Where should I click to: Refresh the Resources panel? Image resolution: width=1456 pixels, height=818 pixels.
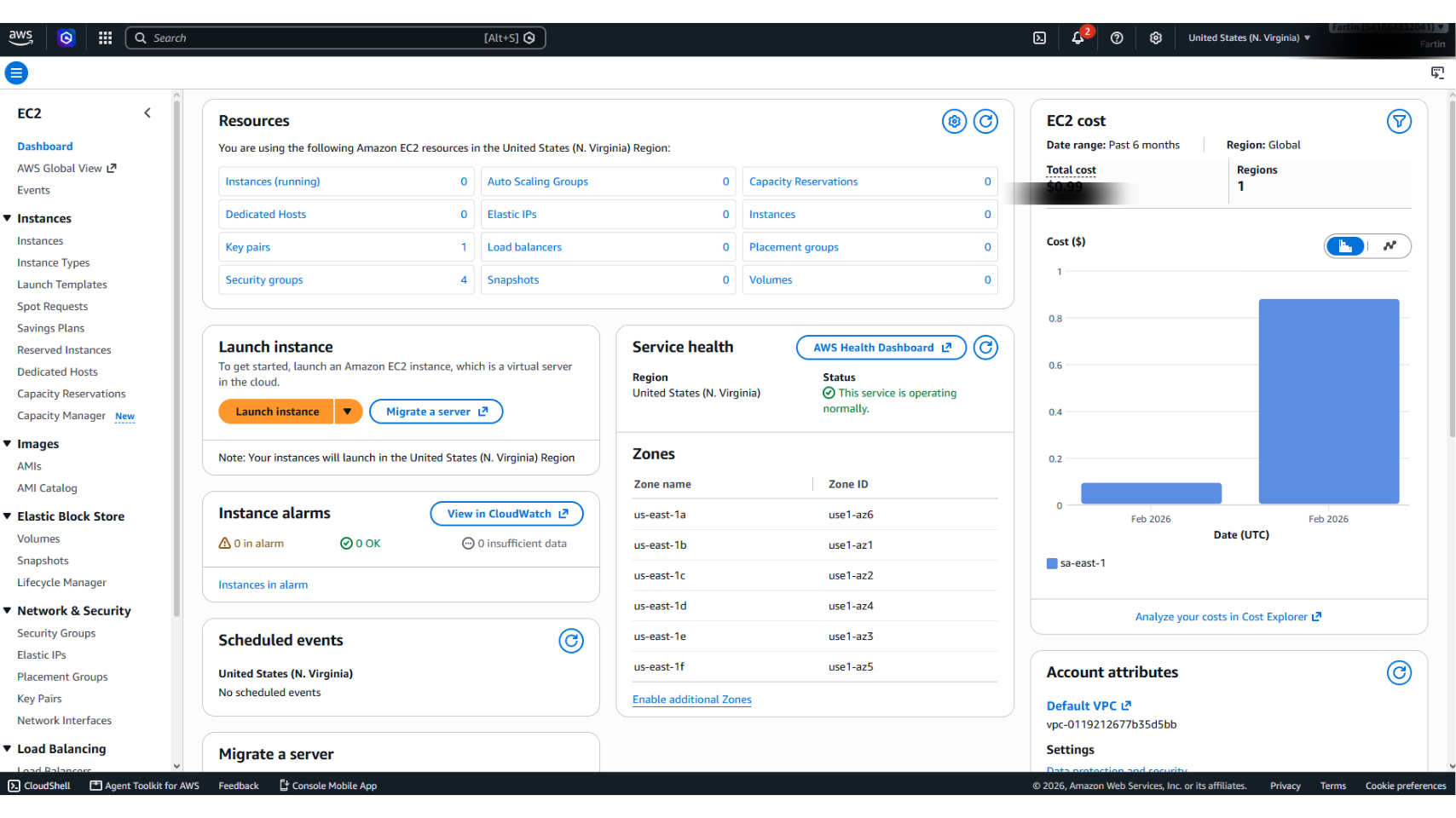[x=986, y=122]
